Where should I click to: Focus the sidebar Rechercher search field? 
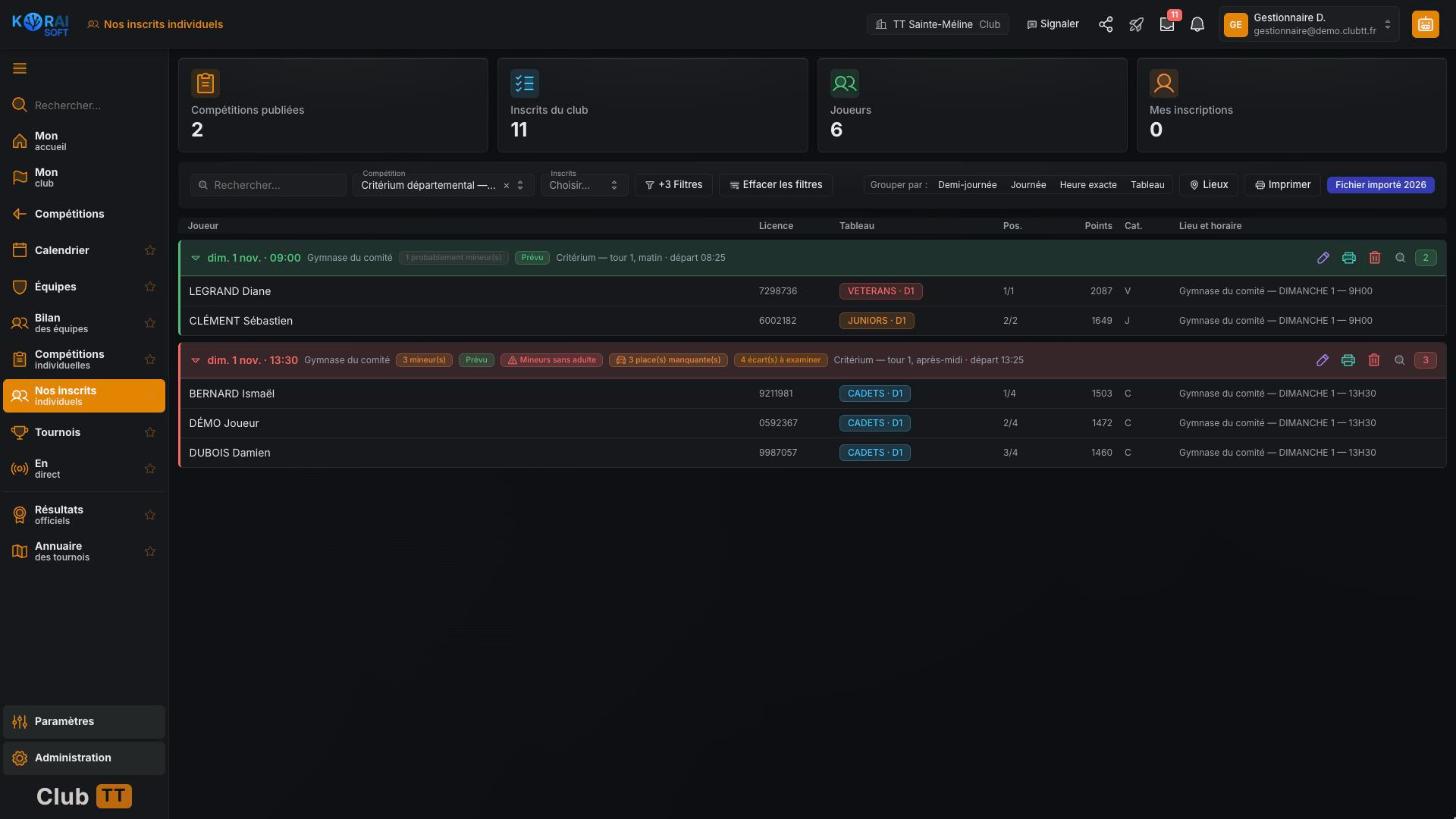(x=84, y=105)
